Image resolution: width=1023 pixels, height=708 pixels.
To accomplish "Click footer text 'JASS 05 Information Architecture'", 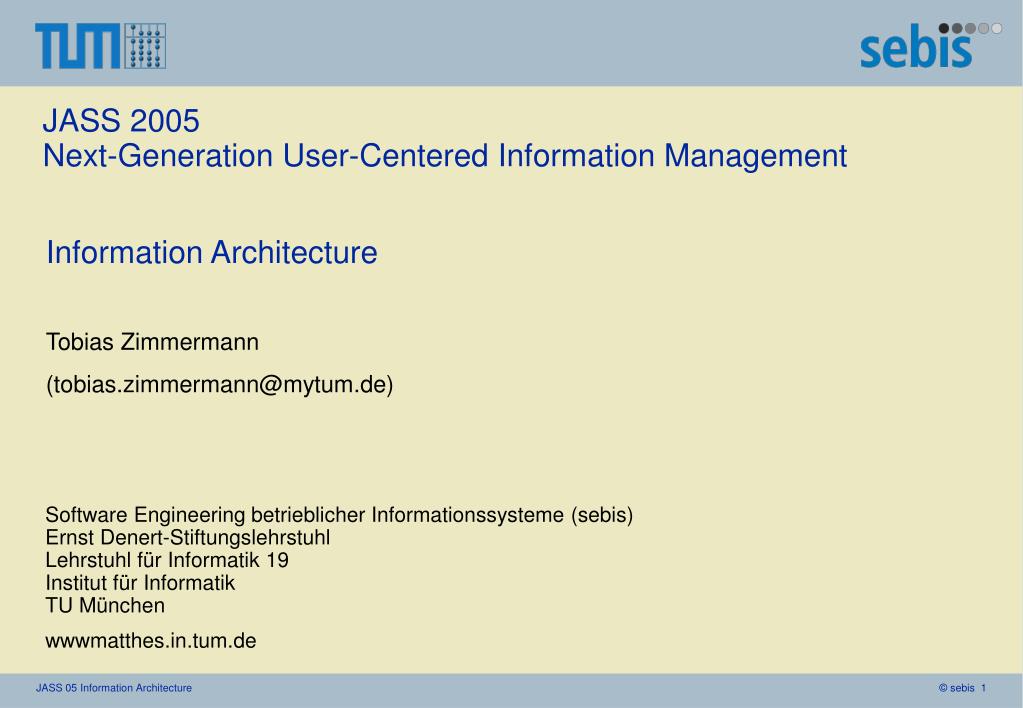I will (114, 688).
